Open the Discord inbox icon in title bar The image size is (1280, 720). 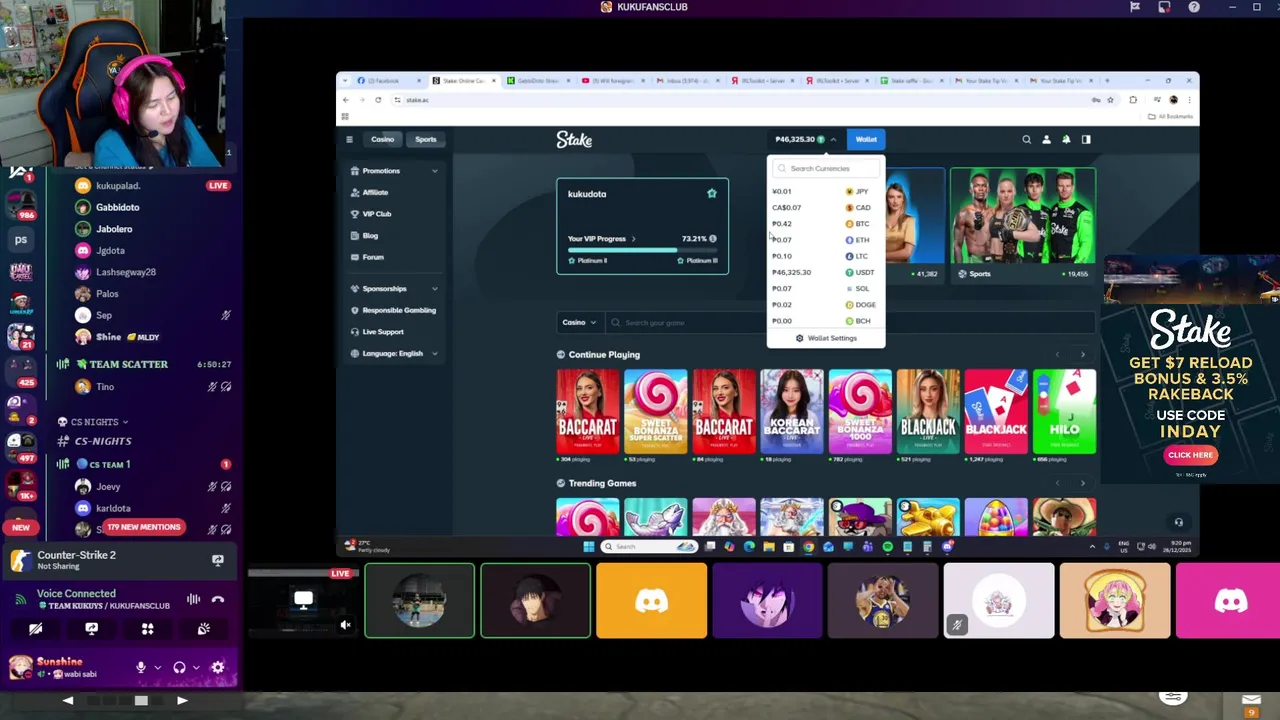click(1164, 7)
